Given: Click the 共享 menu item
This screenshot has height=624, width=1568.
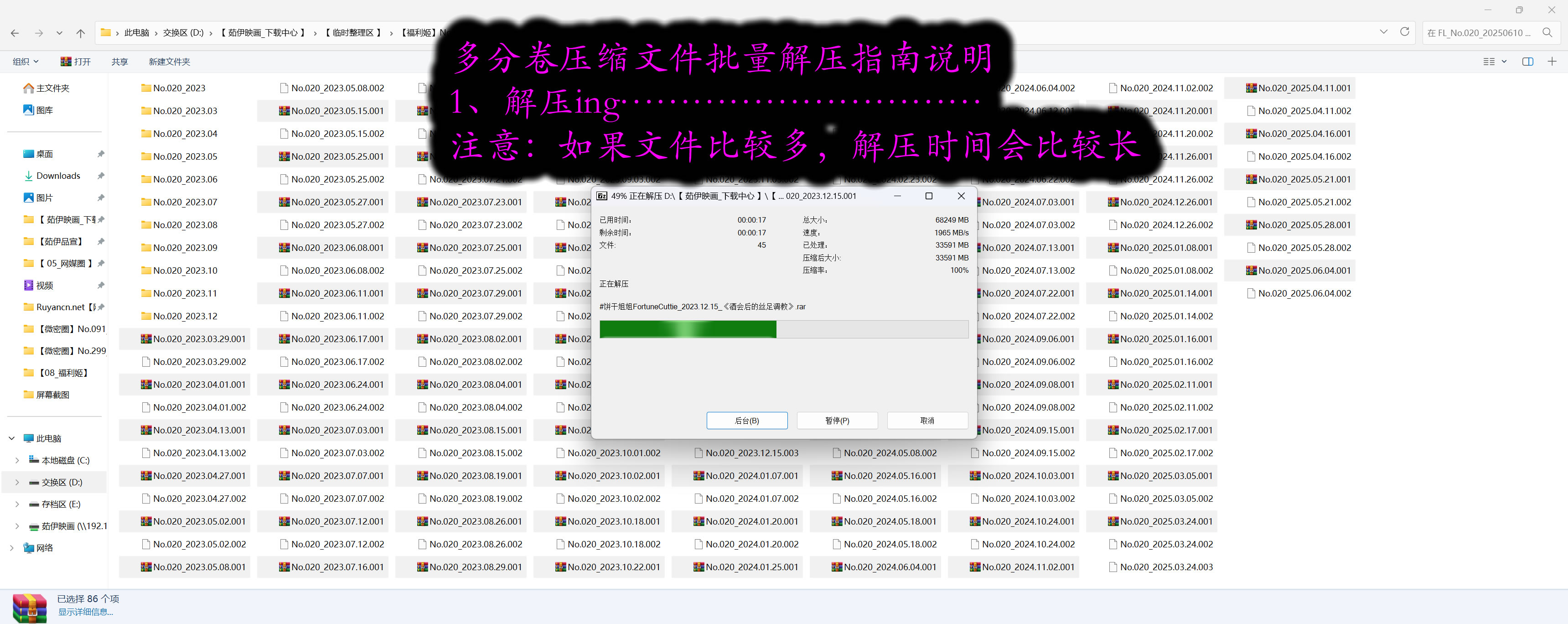Looking at the screenshot, I should point(119,61).
